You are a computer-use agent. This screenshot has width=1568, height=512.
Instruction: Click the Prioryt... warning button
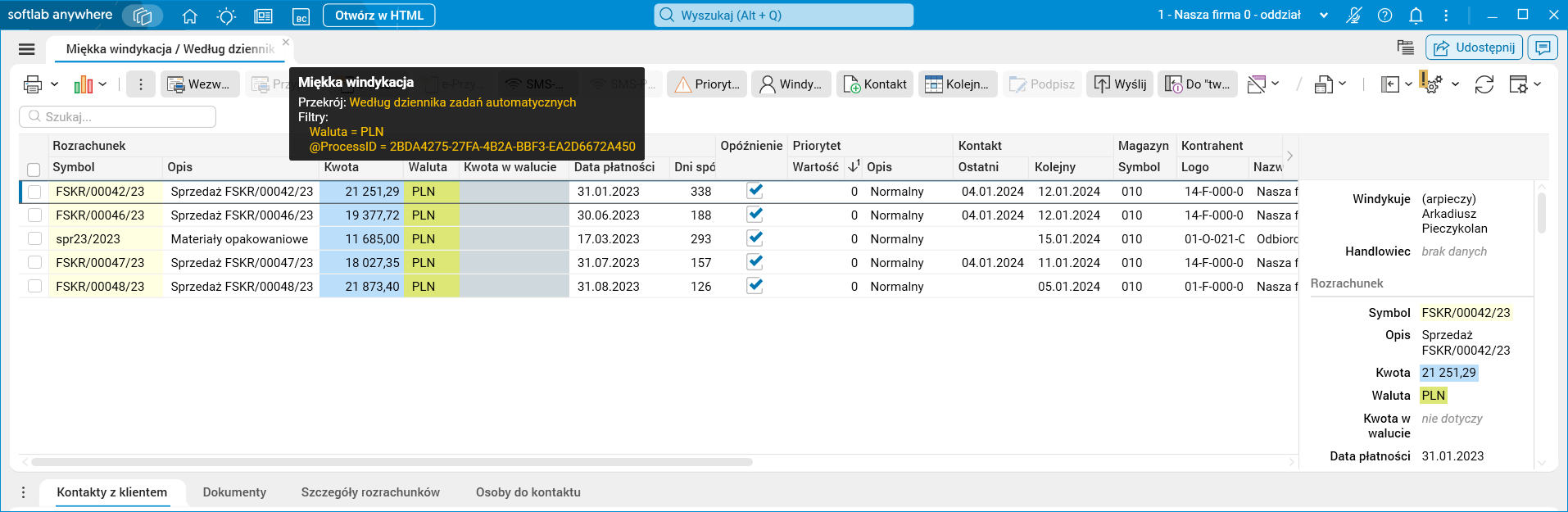click(x=707, y=84)
